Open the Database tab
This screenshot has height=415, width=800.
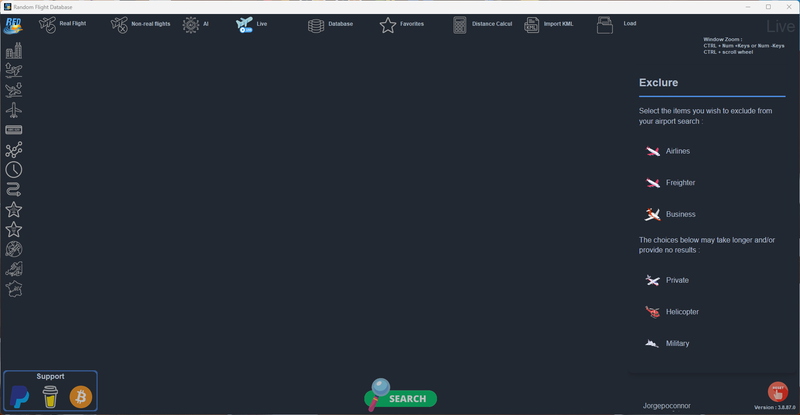pyautogui.click(x=316, y=25)
